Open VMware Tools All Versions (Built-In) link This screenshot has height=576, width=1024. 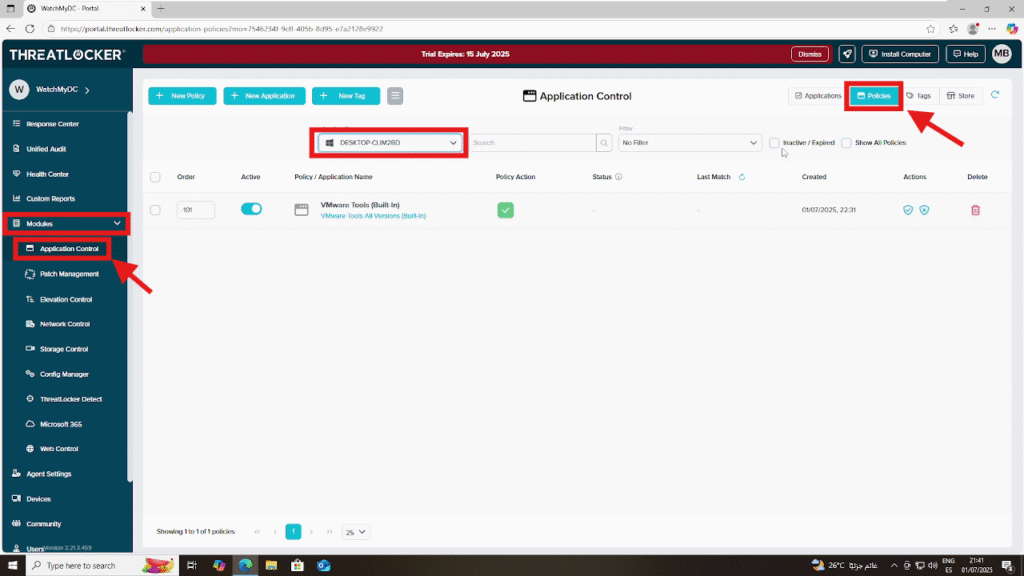pos(373,216)
